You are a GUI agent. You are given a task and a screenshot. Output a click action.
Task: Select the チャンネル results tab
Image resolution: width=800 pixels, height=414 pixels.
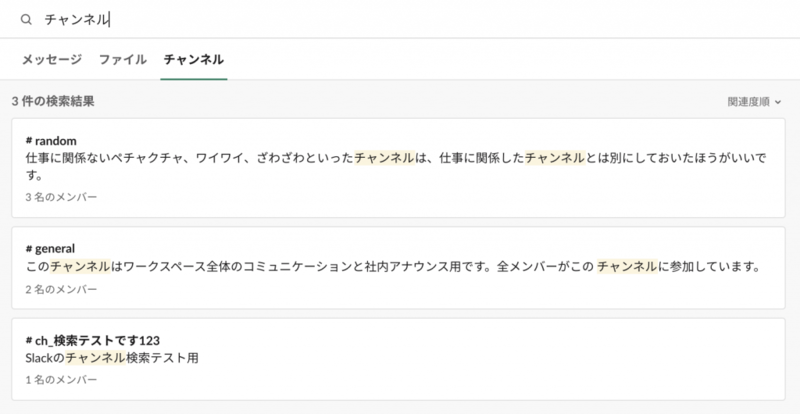(193, 60)
